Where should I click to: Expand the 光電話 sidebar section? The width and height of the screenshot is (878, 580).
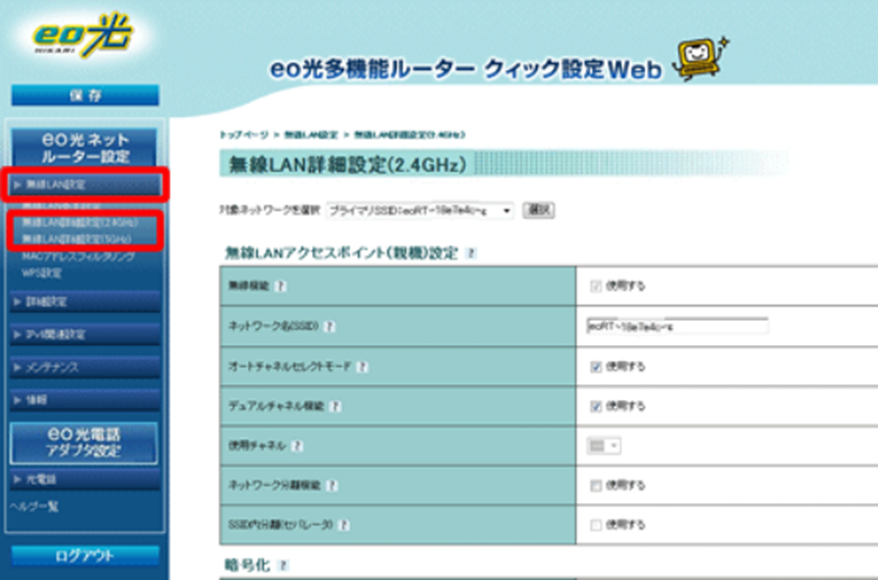[85, 480]
